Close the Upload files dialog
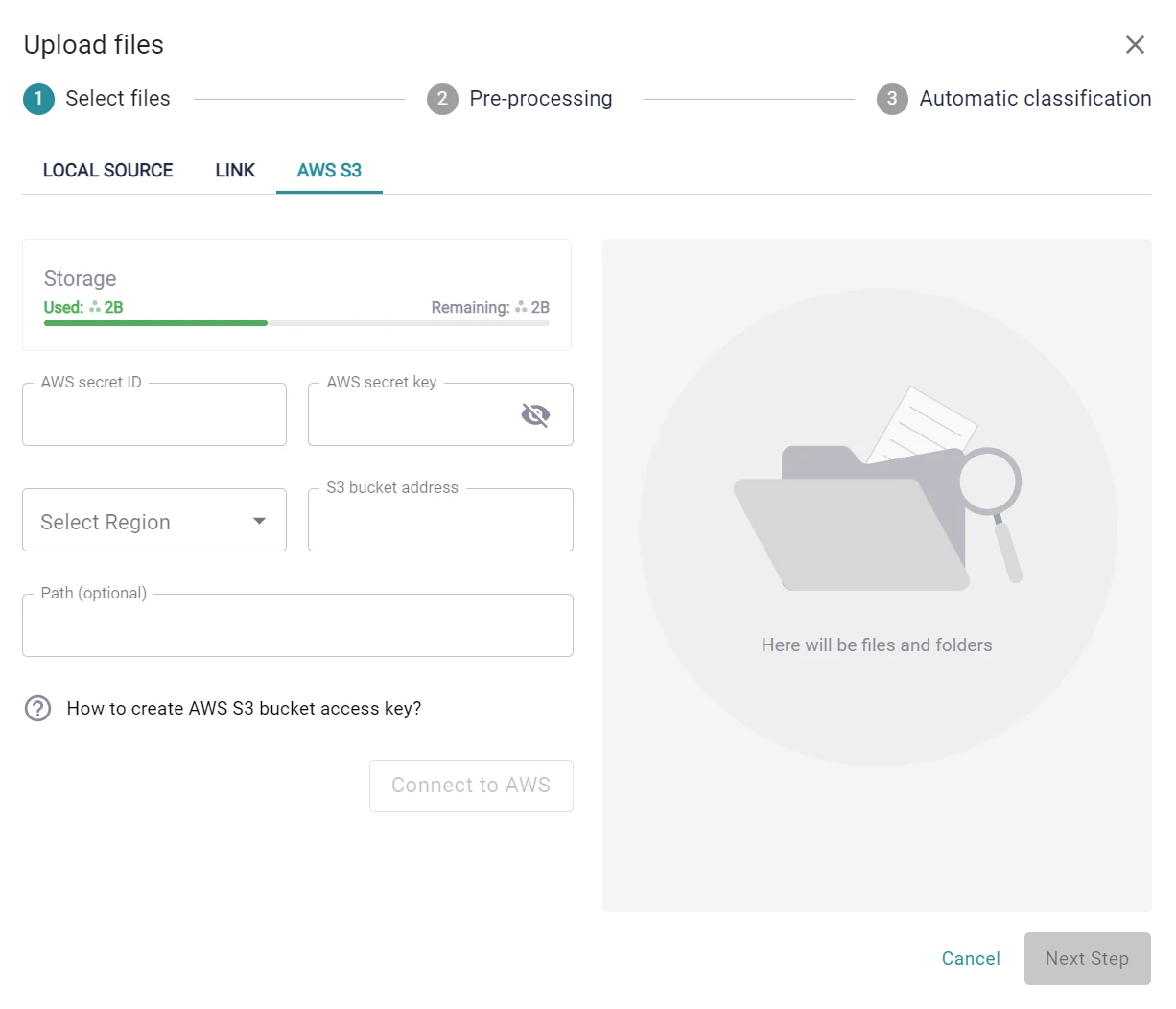This screenshot has height=1009, width=1176. (x=1135, y=45)
